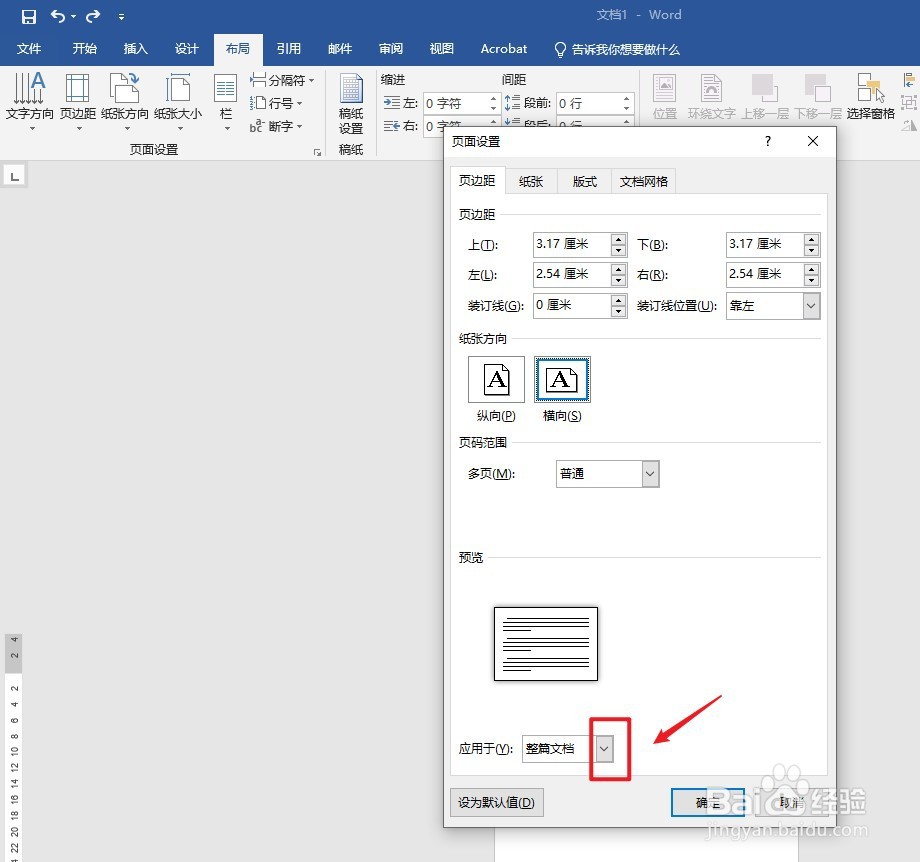Increase the 左(L) left margin spinner

click(618, 269)
